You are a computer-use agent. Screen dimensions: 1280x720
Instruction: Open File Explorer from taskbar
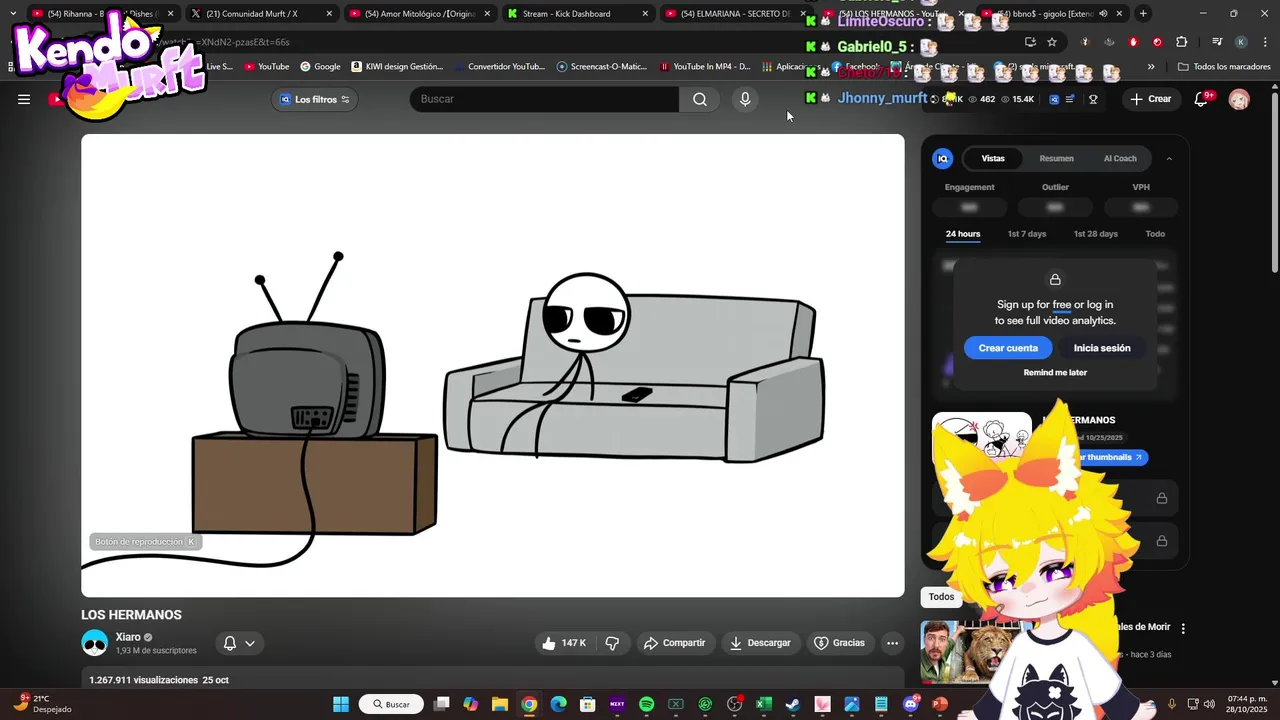coord(500,704)
